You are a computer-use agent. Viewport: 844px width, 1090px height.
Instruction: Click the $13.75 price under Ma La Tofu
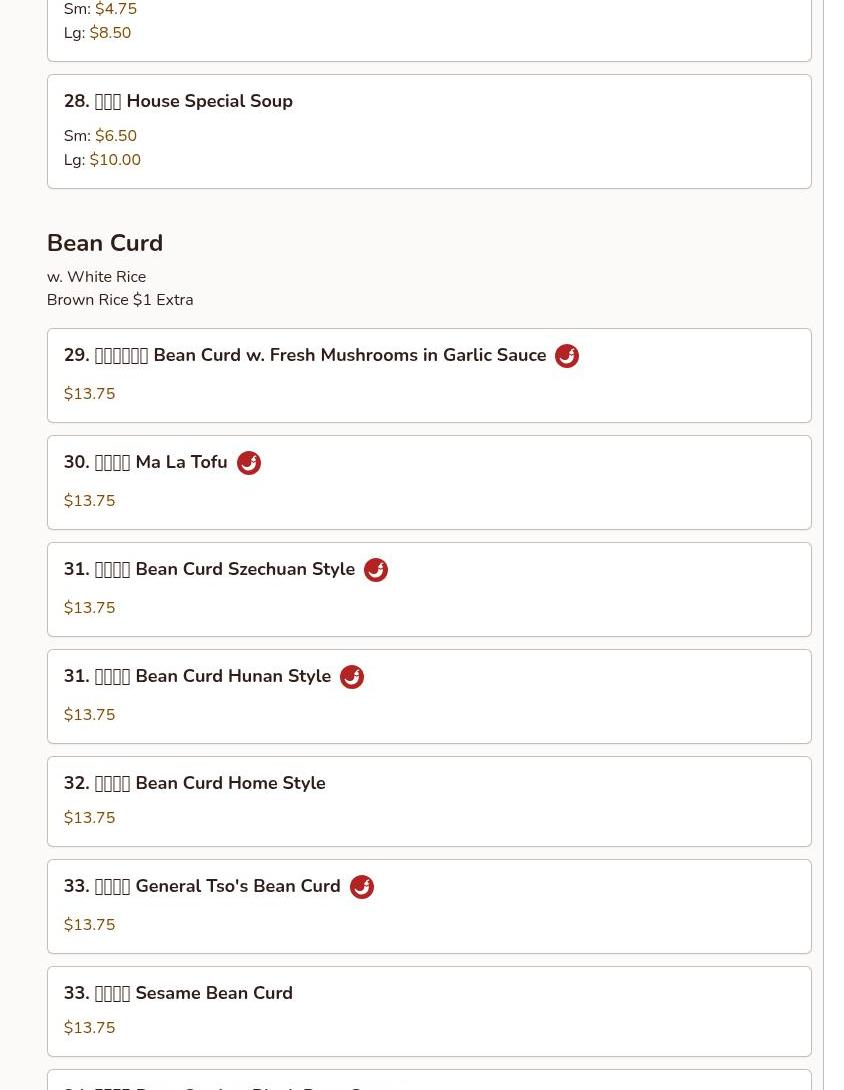[x=89, y=501]
